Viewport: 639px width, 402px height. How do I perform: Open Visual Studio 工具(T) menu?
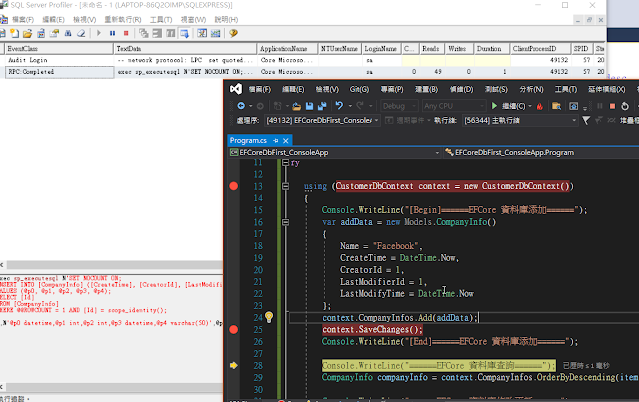coord(566,89)
